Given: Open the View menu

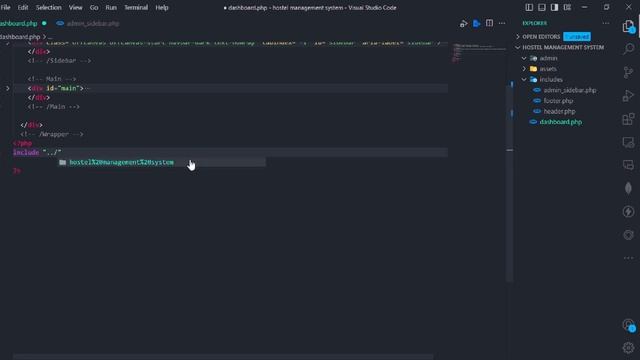Looking at the screenshot, I should [x=76, y=7].
